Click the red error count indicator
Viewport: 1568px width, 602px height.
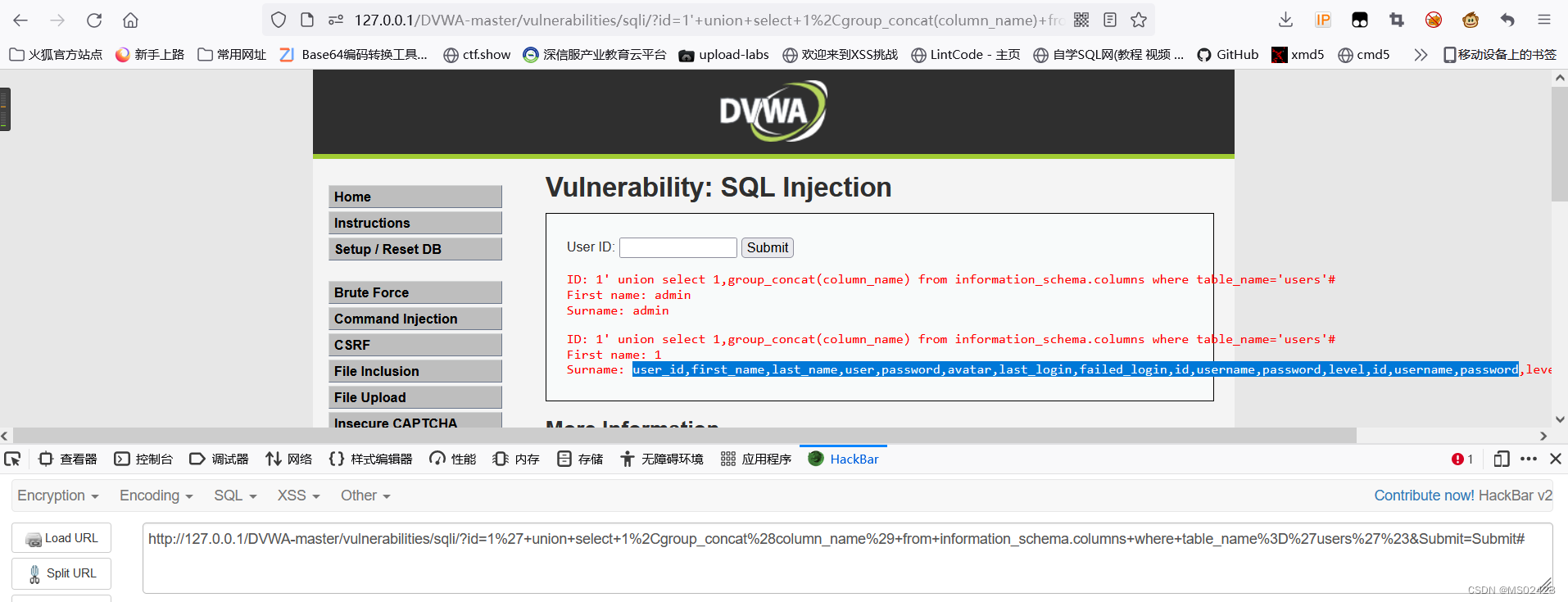click(x=1462, y=459)
